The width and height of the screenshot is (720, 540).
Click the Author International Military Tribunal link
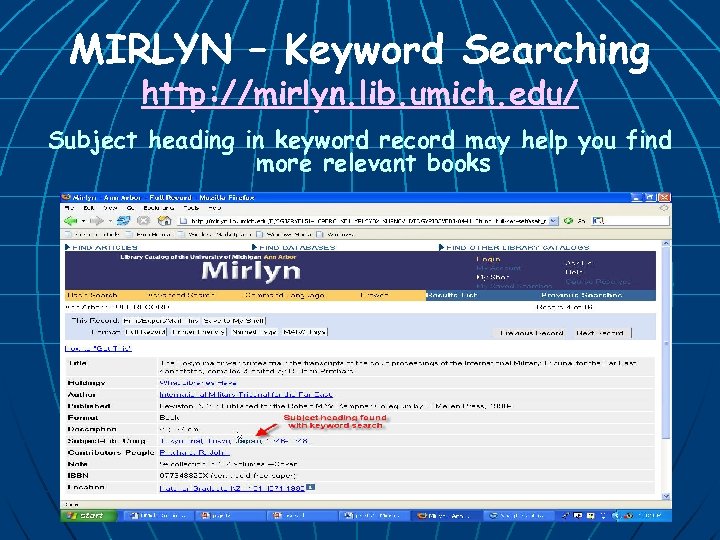(x=246, y=394)
